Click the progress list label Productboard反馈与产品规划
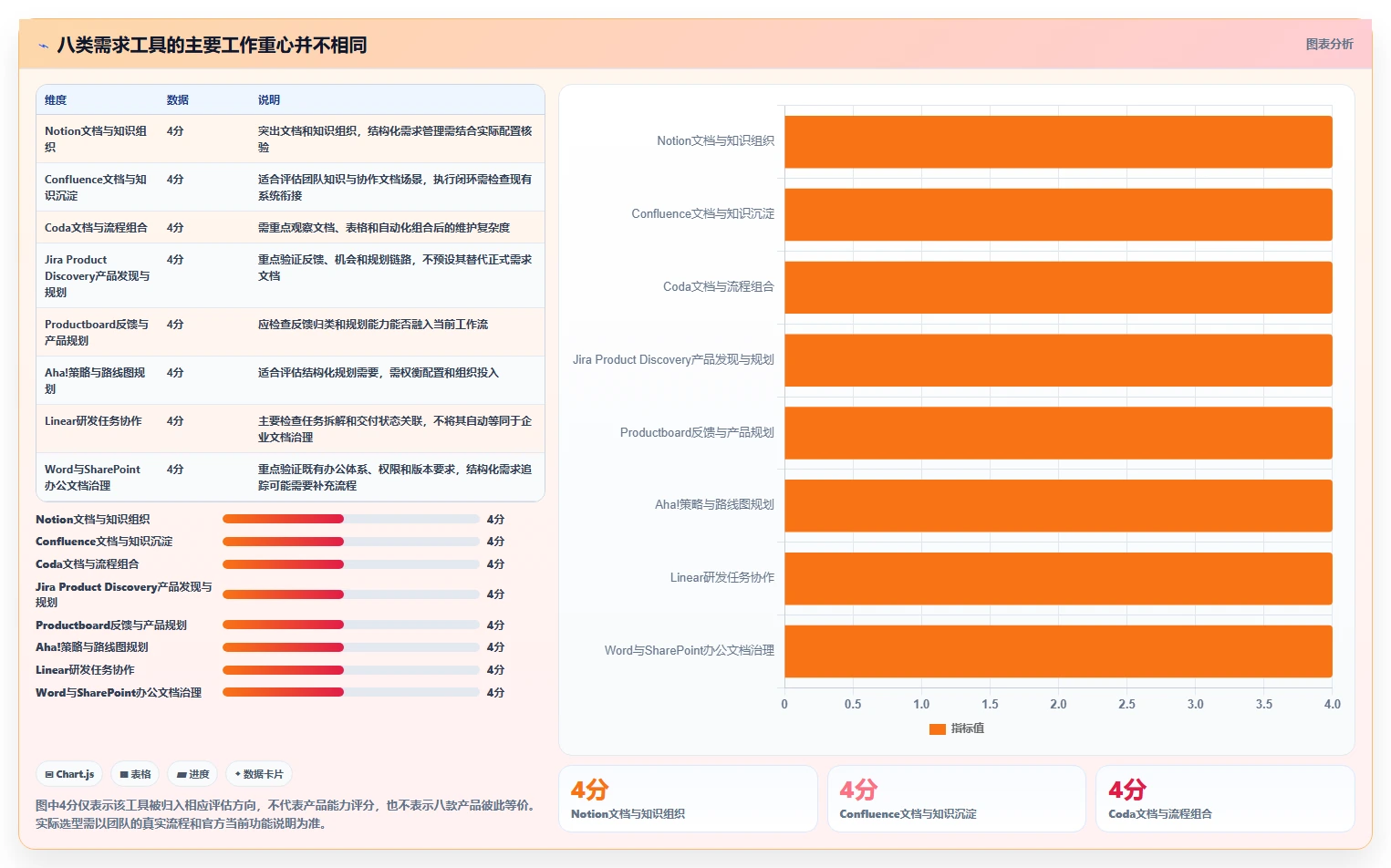This screenshot has width=1391, height=868. point(111,625)
